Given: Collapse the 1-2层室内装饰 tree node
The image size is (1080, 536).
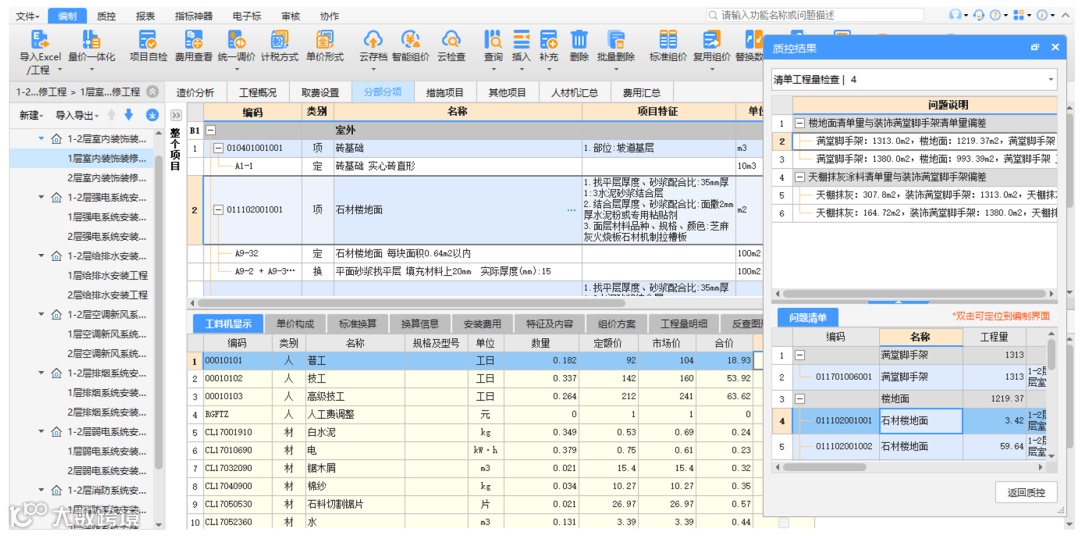Looking at the screenshot, I should point(41,138).
